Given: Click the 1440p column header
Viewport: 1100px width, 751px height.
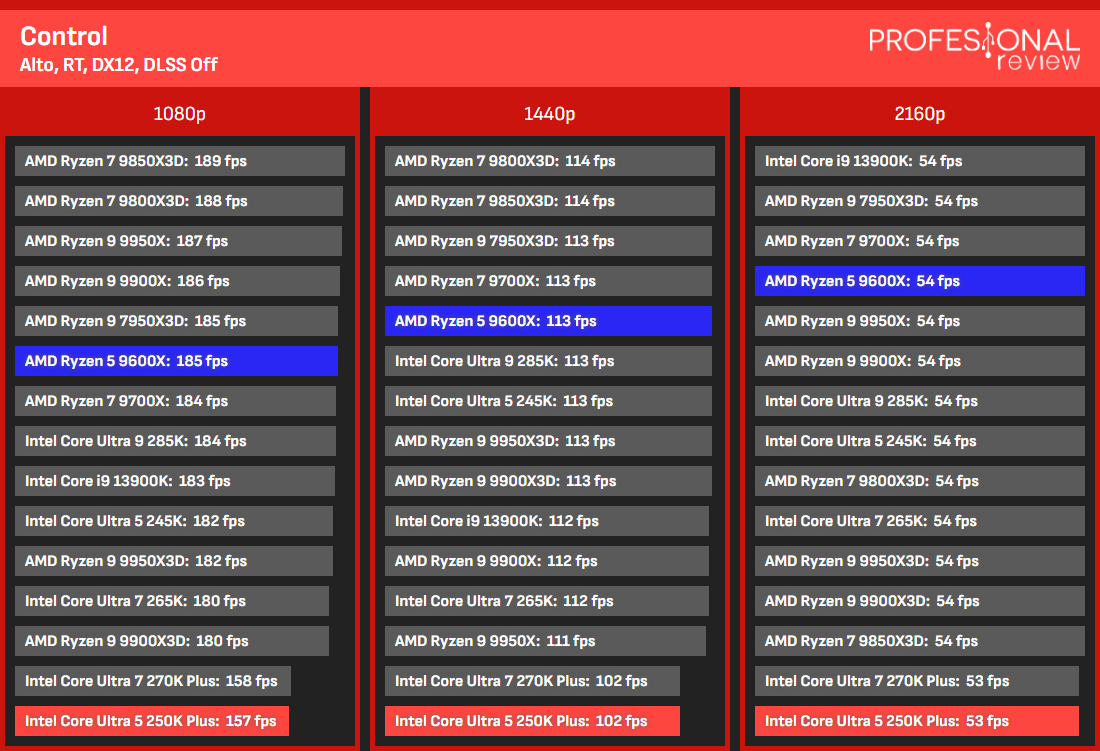Looking at the screenshot, I should click(x=549, y=114).
